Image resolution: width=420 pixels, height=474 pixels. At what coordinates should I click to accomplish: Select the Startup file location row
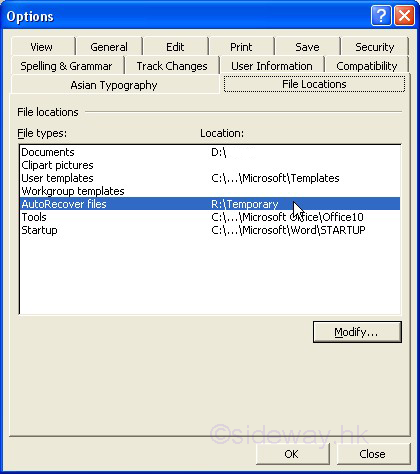tap(210, 230)
